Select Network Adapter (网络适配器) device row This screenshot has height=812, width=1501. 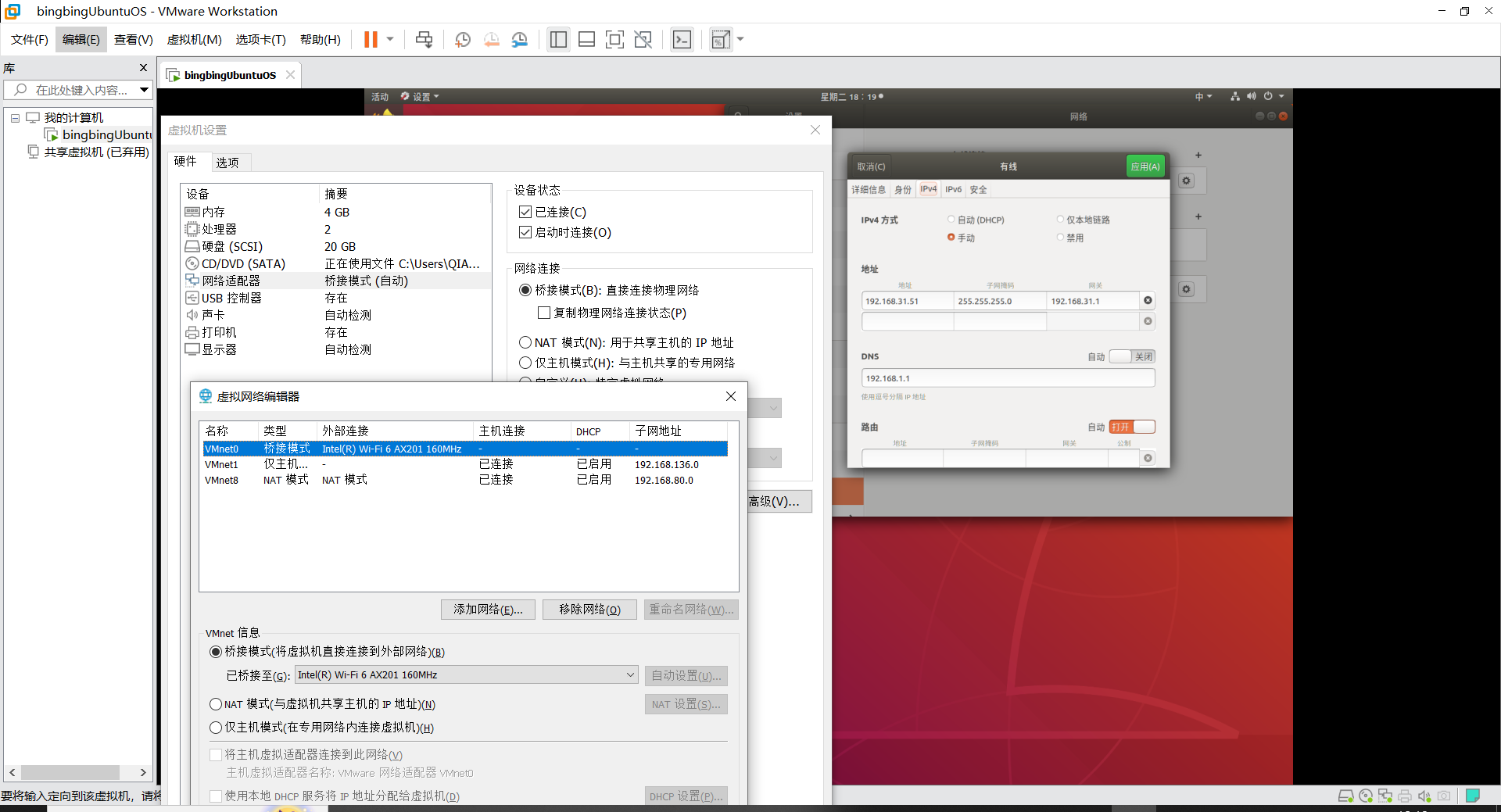click(337, 281)
